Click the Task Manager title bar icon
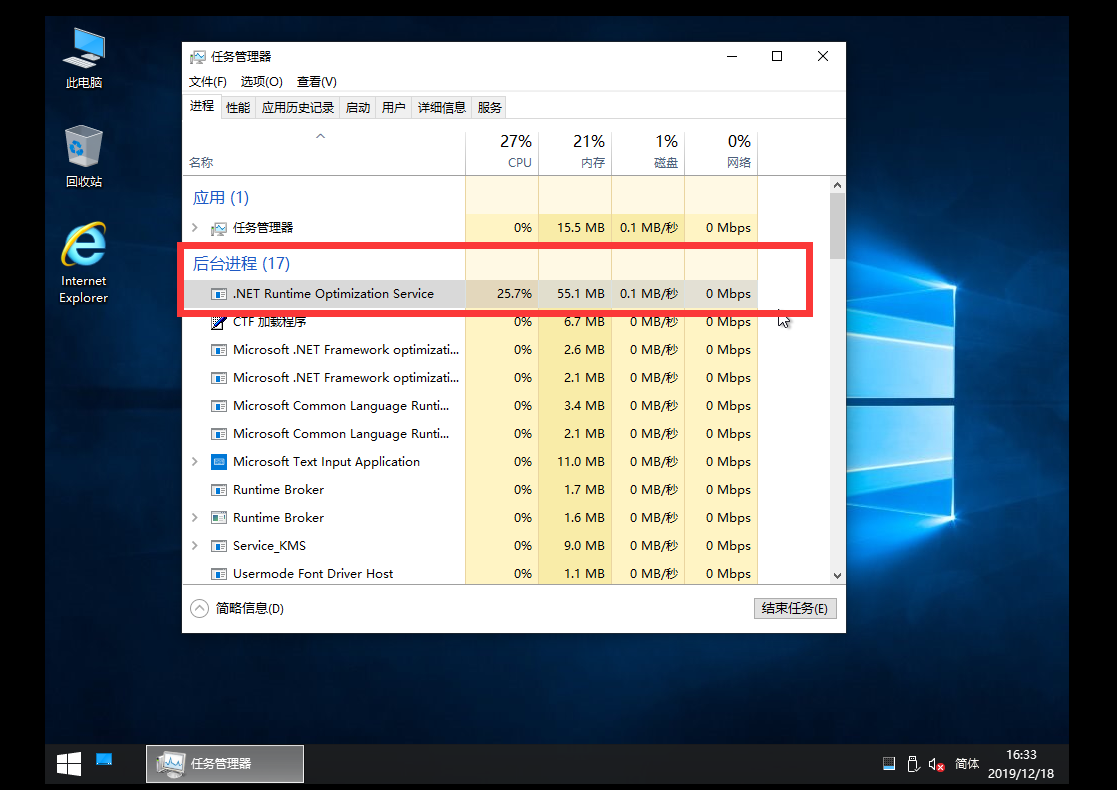The image size is (1117, 790). (x=197, y=57)
